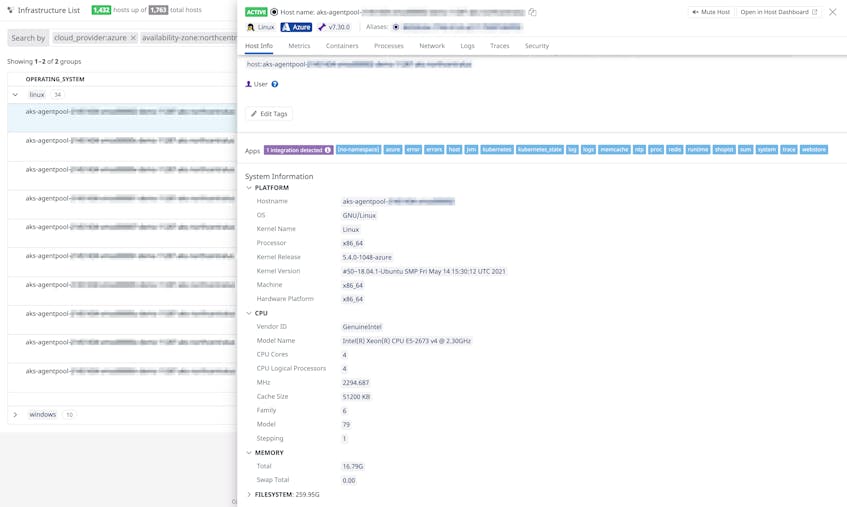This screenshot has width=847, height=507.
Task: Click the 1,432 hosts up count badge
Action: (x=101, y=10)
